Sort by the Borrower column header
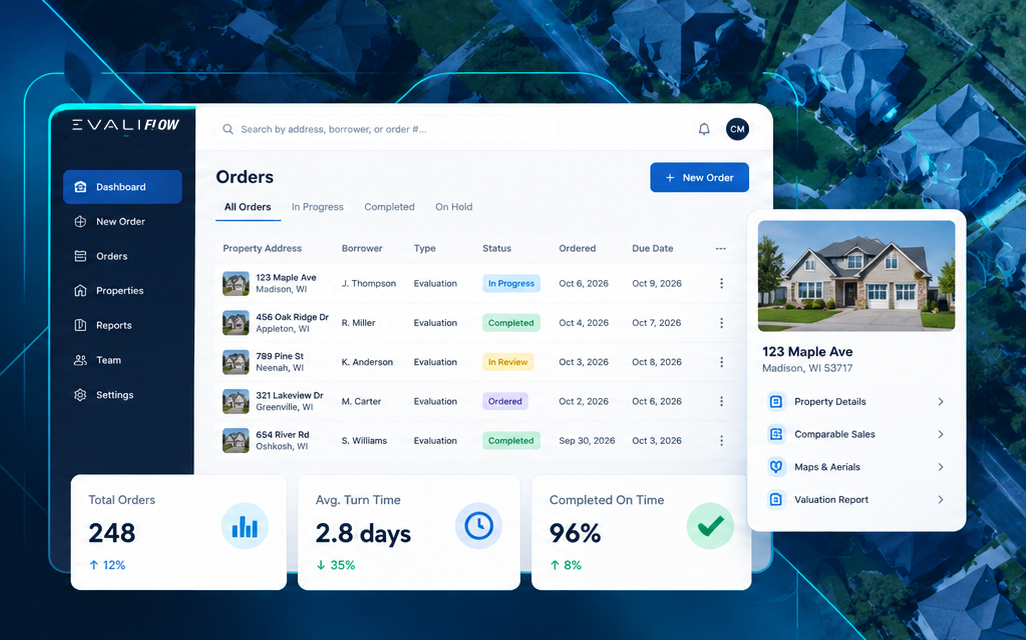 362,249
